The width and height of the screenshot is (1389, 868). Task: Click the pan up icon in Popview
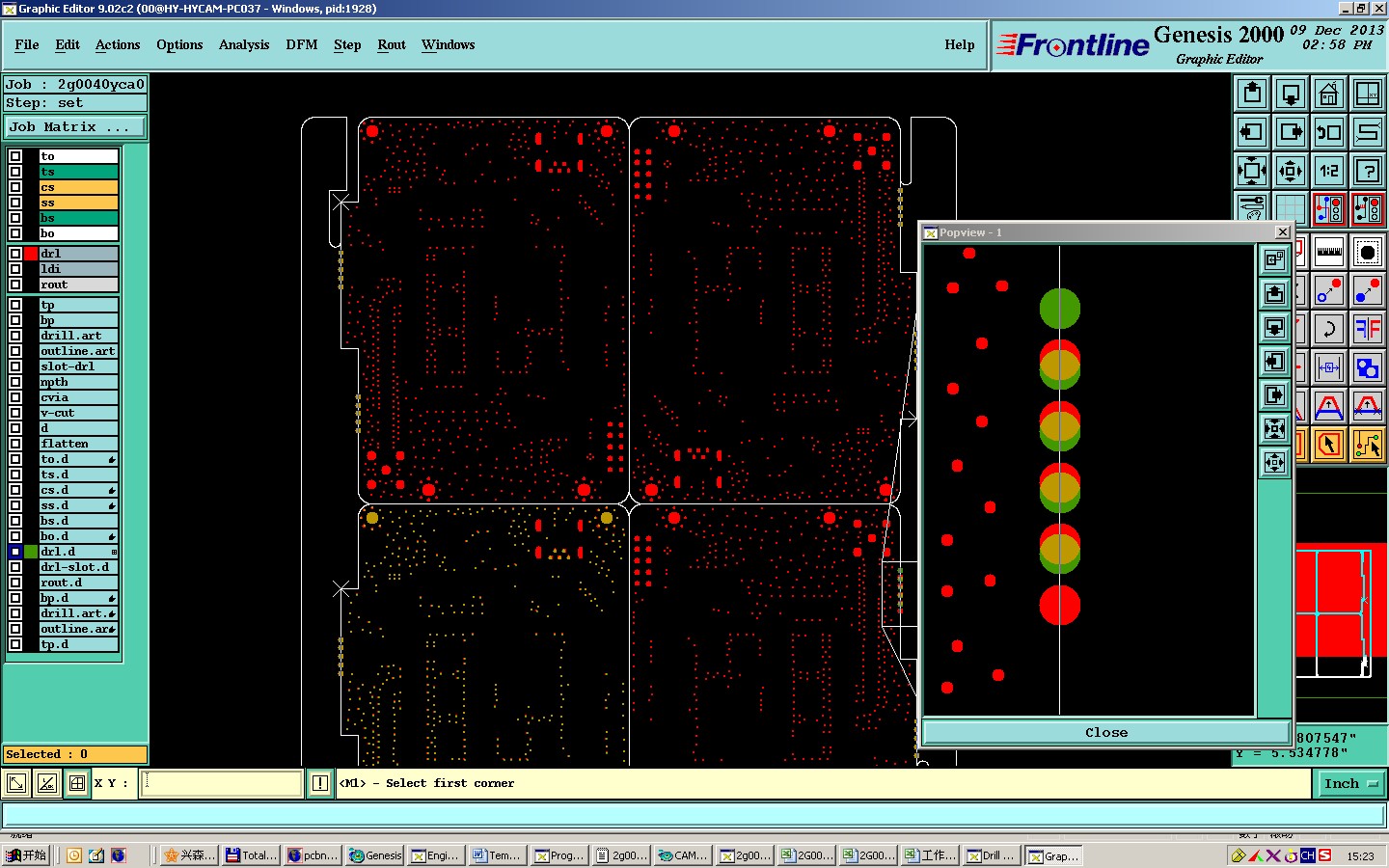[x=1274, y=294]
